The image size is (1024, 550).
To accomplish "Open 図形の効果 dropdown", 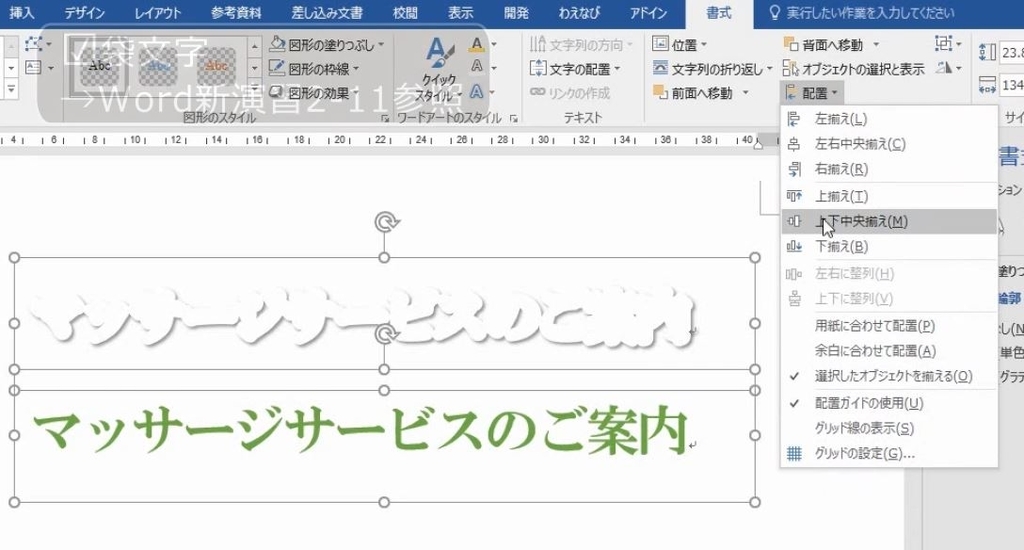I will pos(315,93).
